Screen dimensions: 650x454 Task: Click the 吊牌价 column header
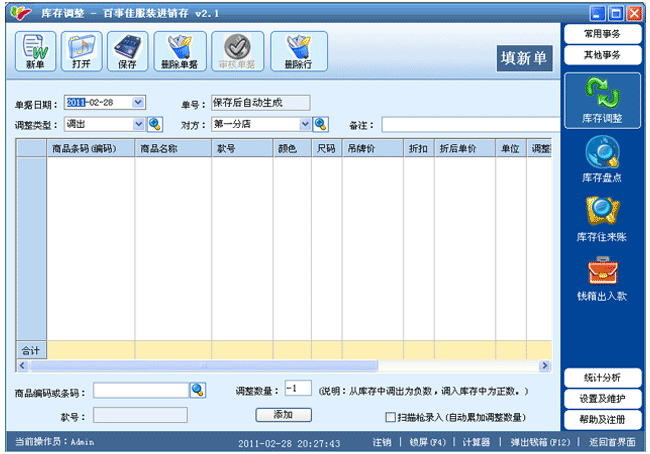[x=373, y=148]
